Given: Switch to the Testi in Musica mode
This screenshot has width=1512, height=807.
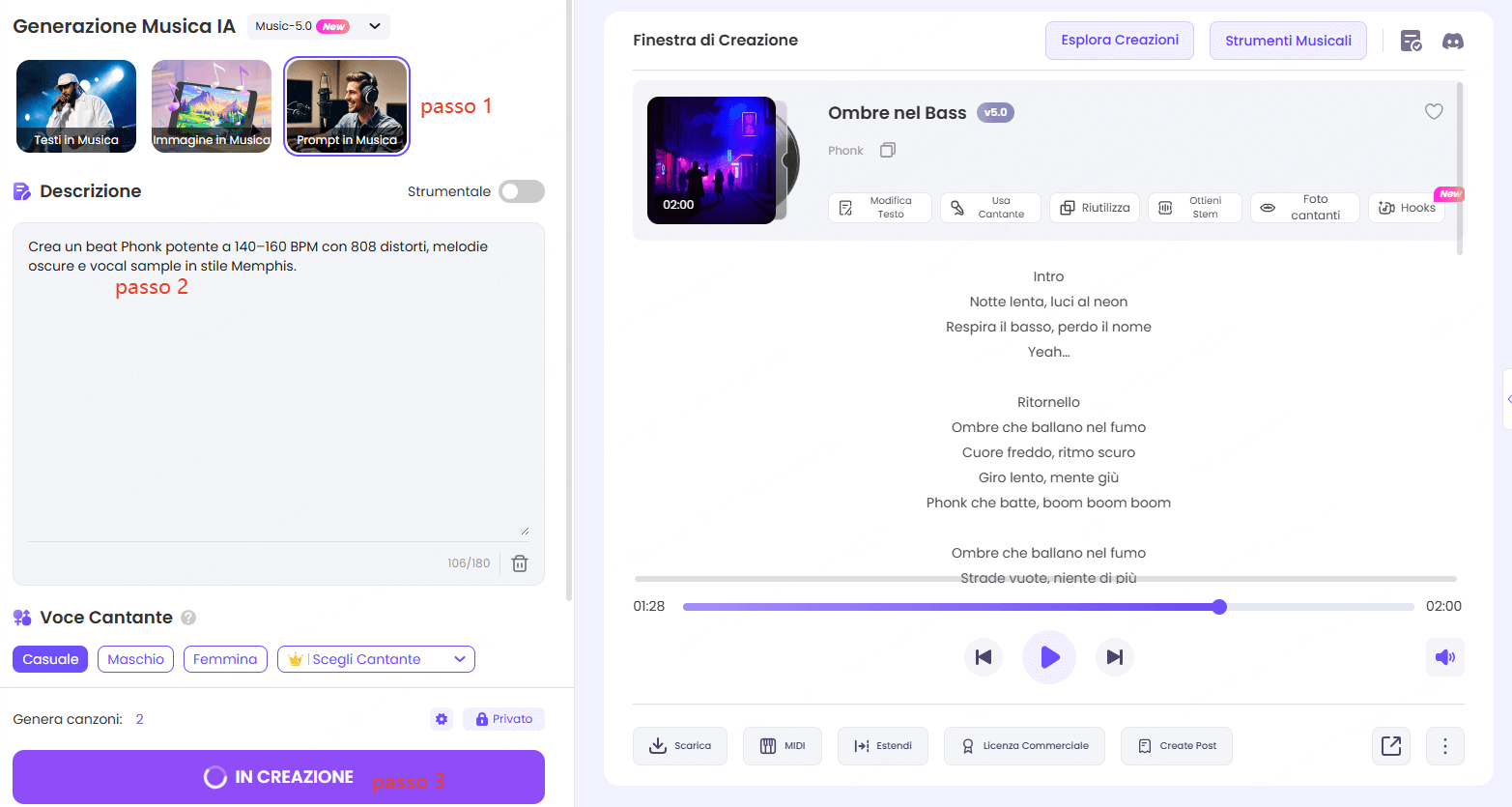Looking at the screenshot, I should coord(75,106).
